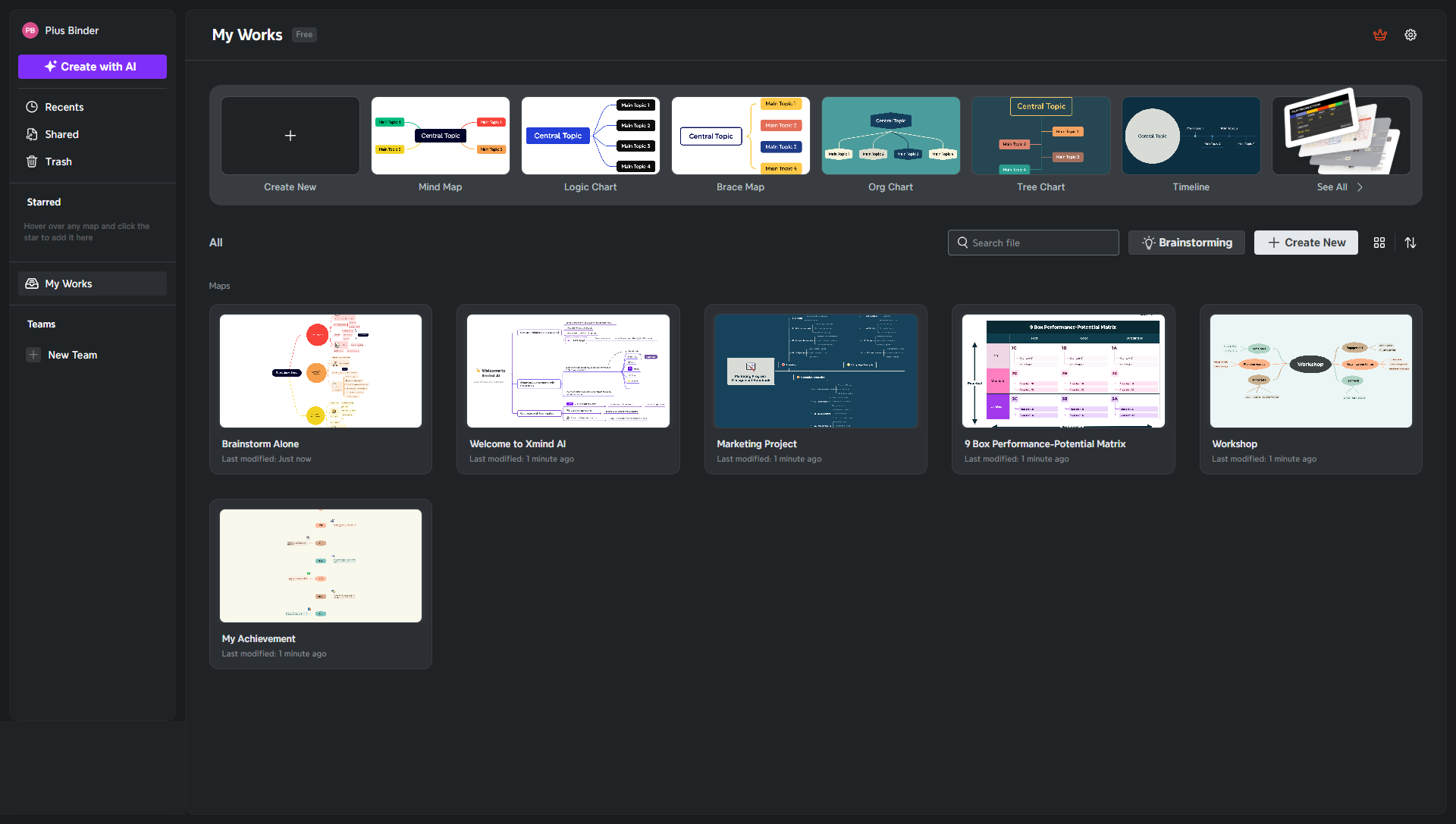Expand See All templates arrow
This screenshot has height=824, width=1456.
tap(1360, 187)
